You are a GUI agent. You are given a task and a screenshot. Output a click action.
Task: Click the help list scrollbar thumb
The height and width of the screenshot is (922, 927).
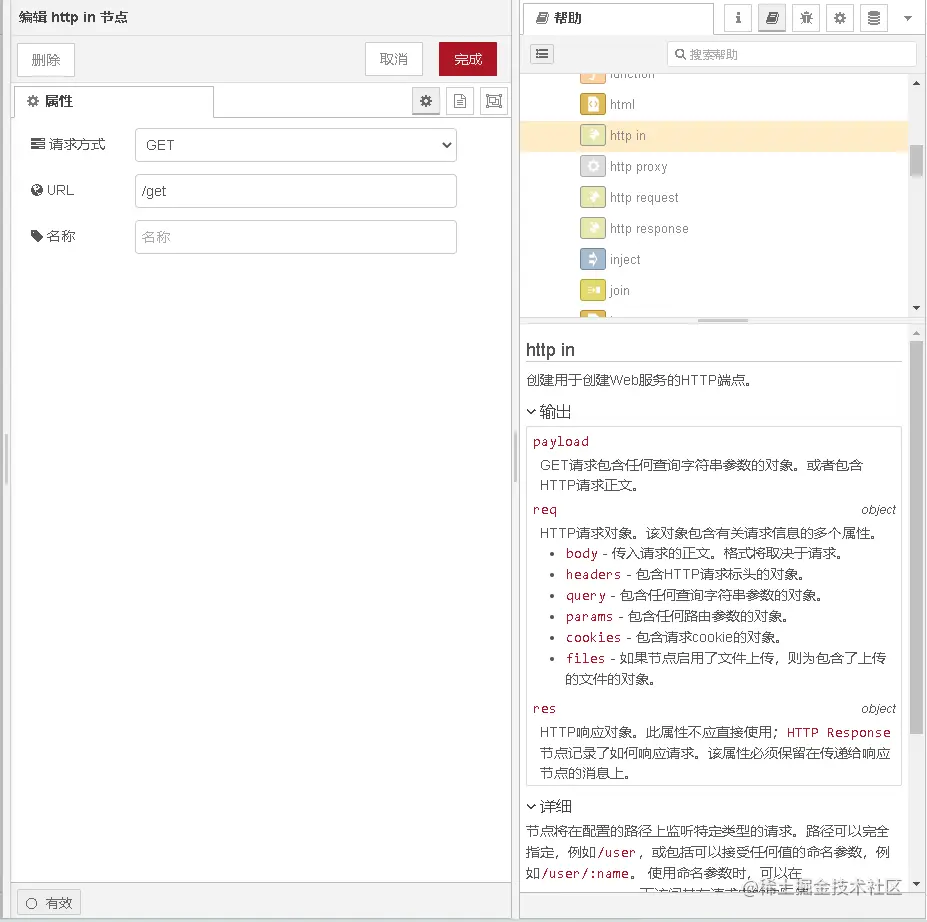coord(916,161)
